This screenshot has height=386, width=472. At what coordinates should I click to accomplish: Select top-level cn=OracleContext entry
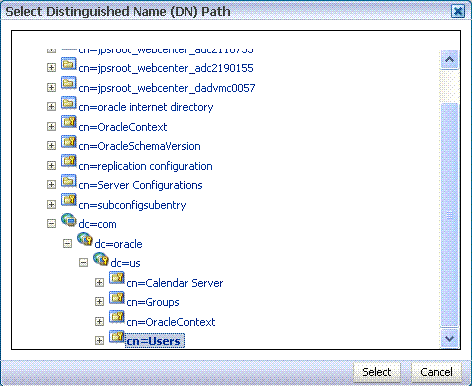(123, 127)
